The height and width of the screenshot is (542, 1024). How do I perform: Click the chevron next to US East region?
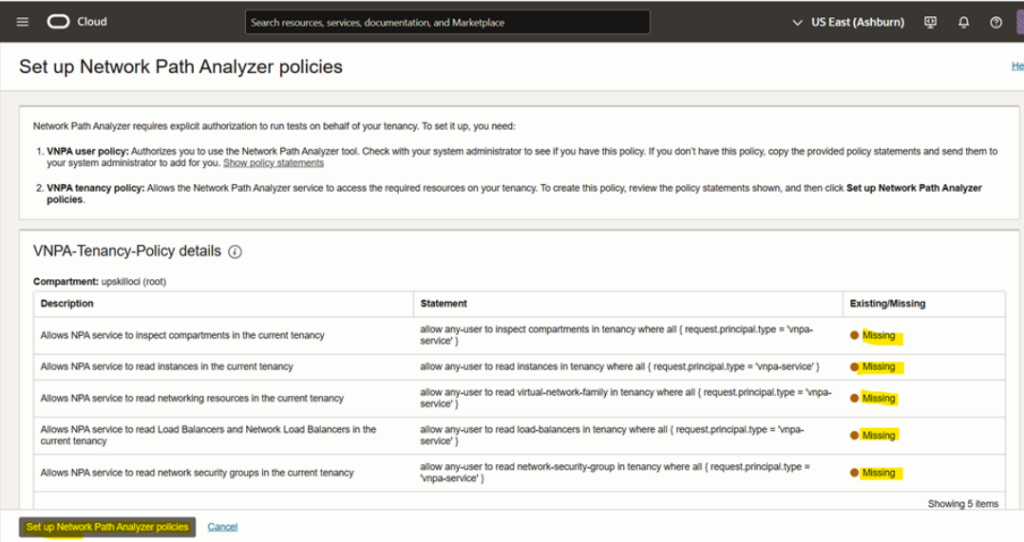pyautogui.click(x=797, y=22)
